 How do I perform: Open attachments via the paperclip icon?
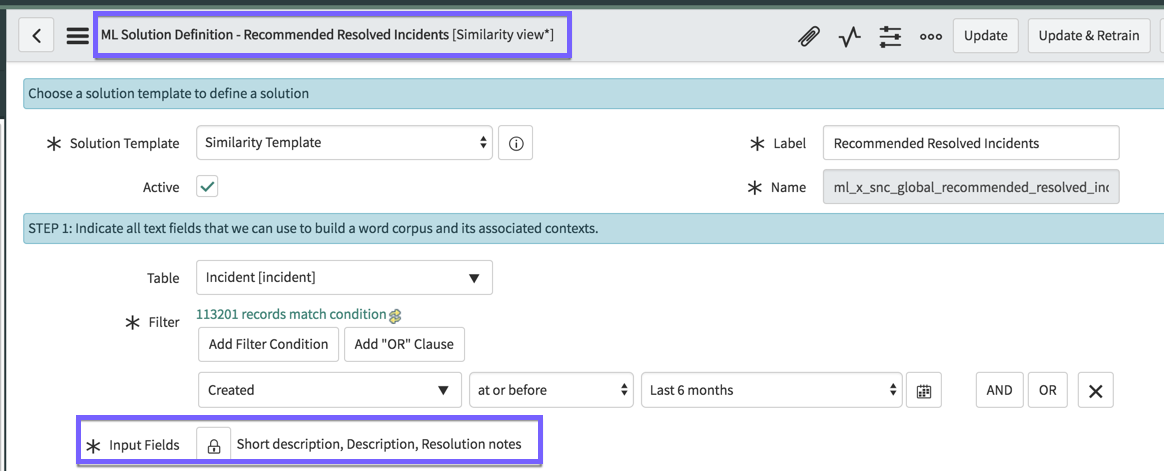(x=808, y=36)
